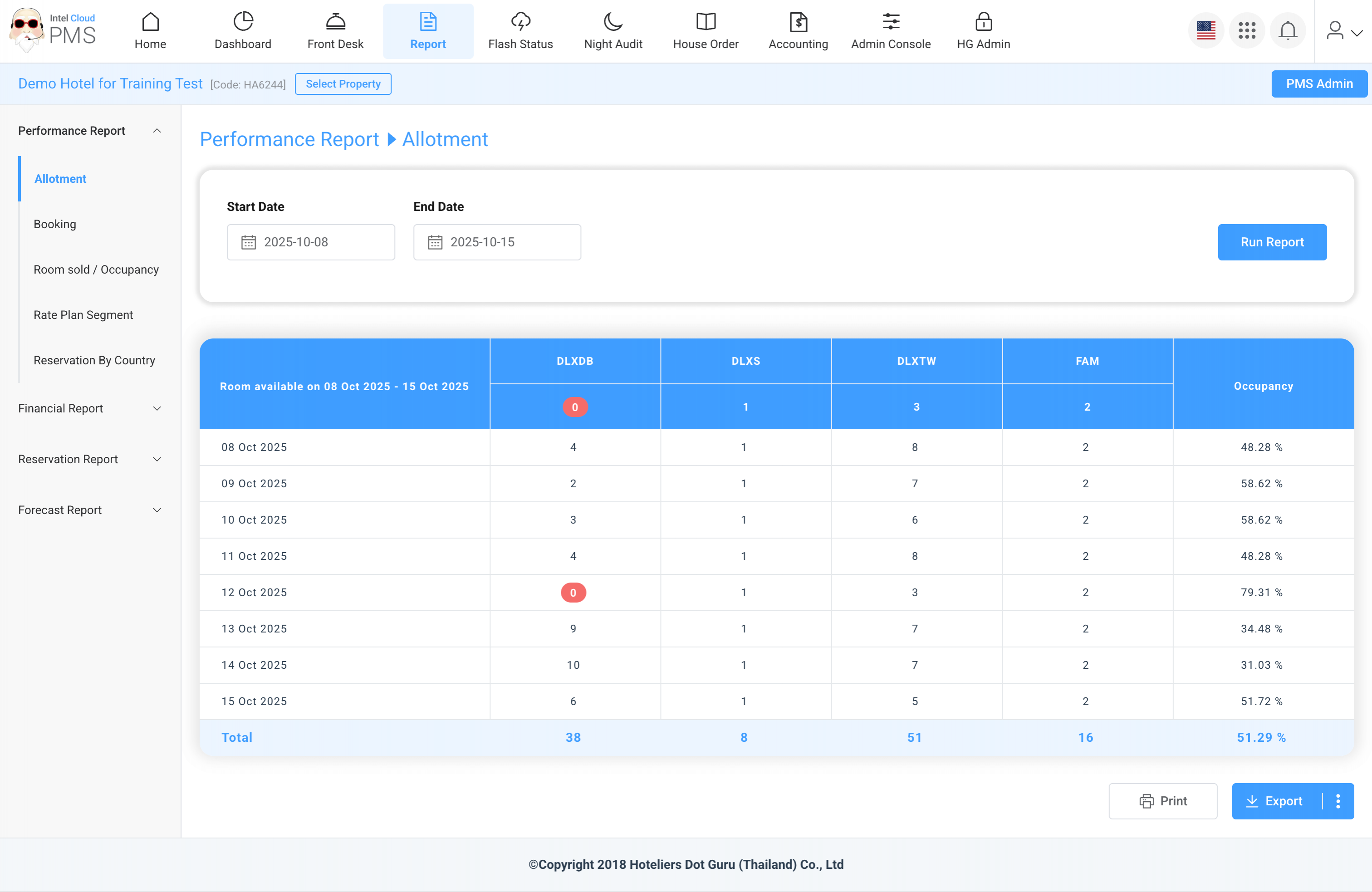Open the apps grid icon

click(1246, 30)
